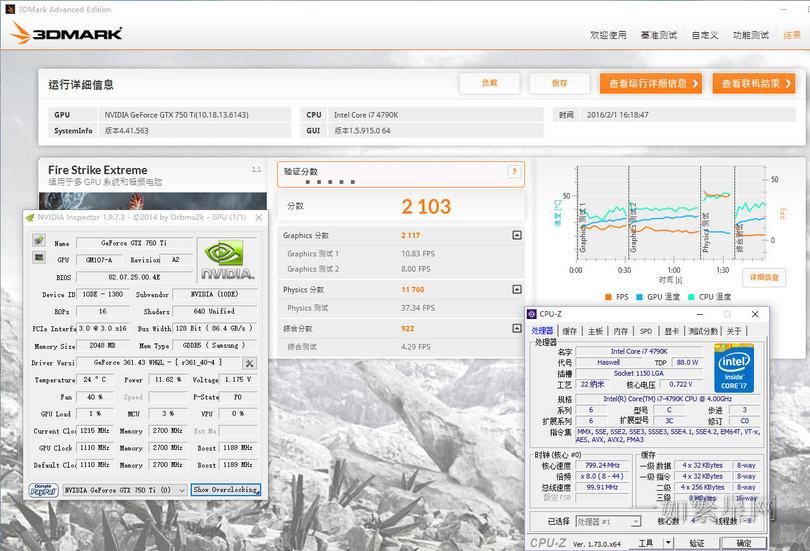Click the orange 查看运行详细信息 button
This screenshot has height=551, width=810.
tap(651, 83)
